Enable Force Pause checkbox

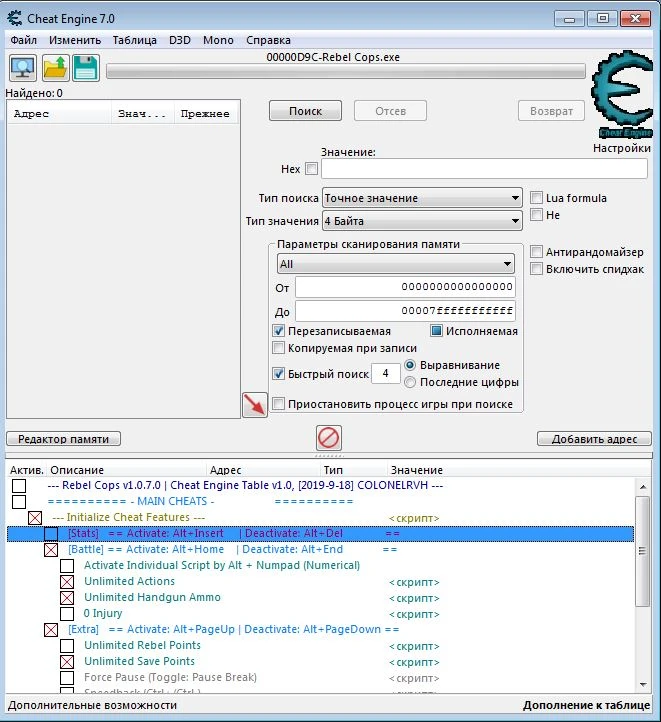pyautogui.click(x=67, y=677)
